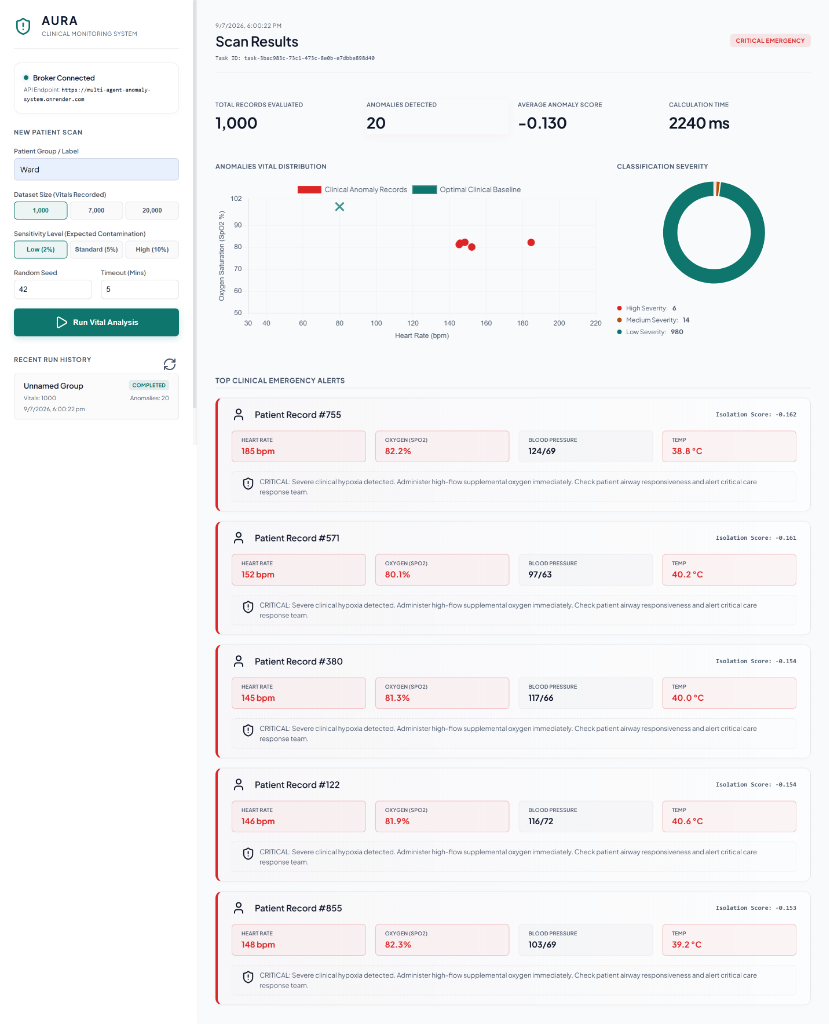
Task: Click the Patient Group / Label input field
Action: [96, 170]
